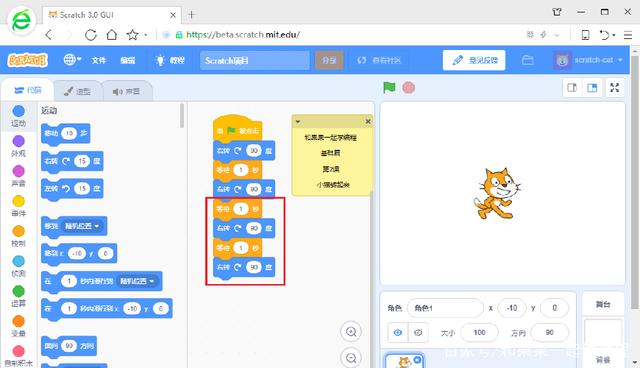Viewport: 640px width, 368px height.
Task: Zoom out the code workspace
Action: coord(351,358)
